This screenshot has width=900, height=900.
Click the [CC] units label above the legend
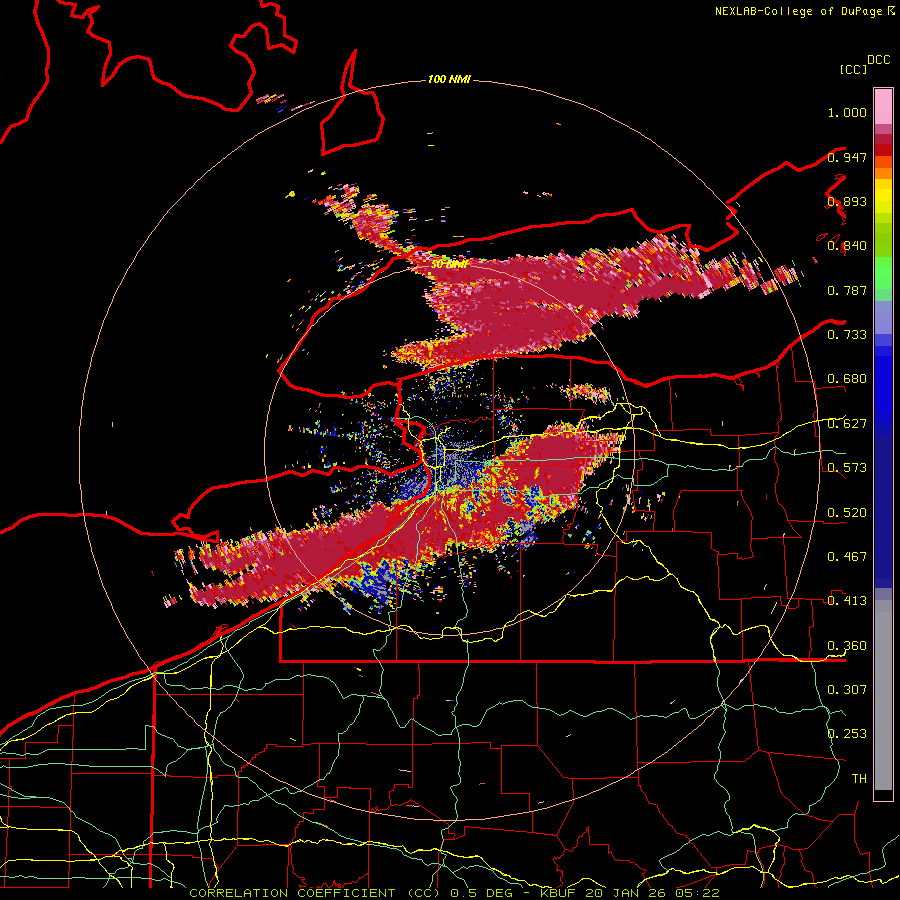pyautogui.click(x=853, y=69)
